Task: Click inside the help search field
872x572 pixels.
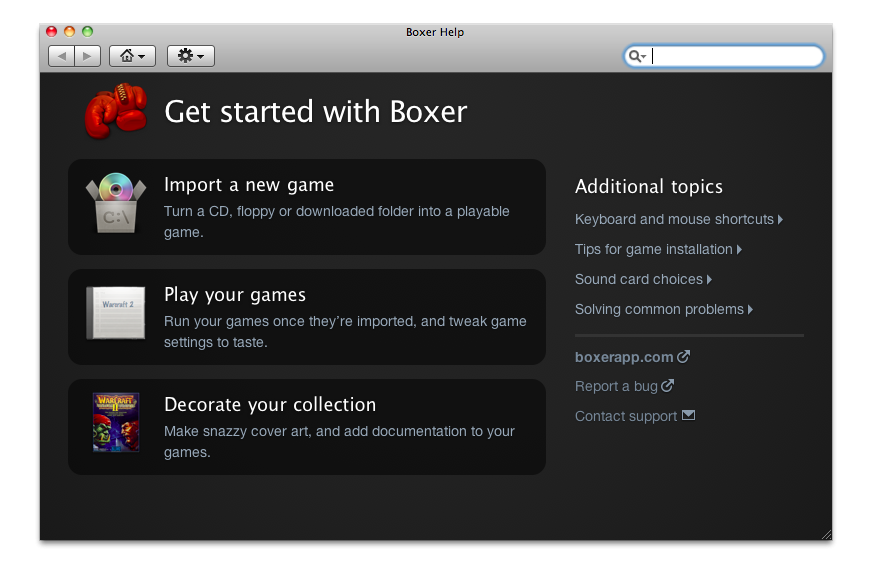Action: [x=735, y=56]
